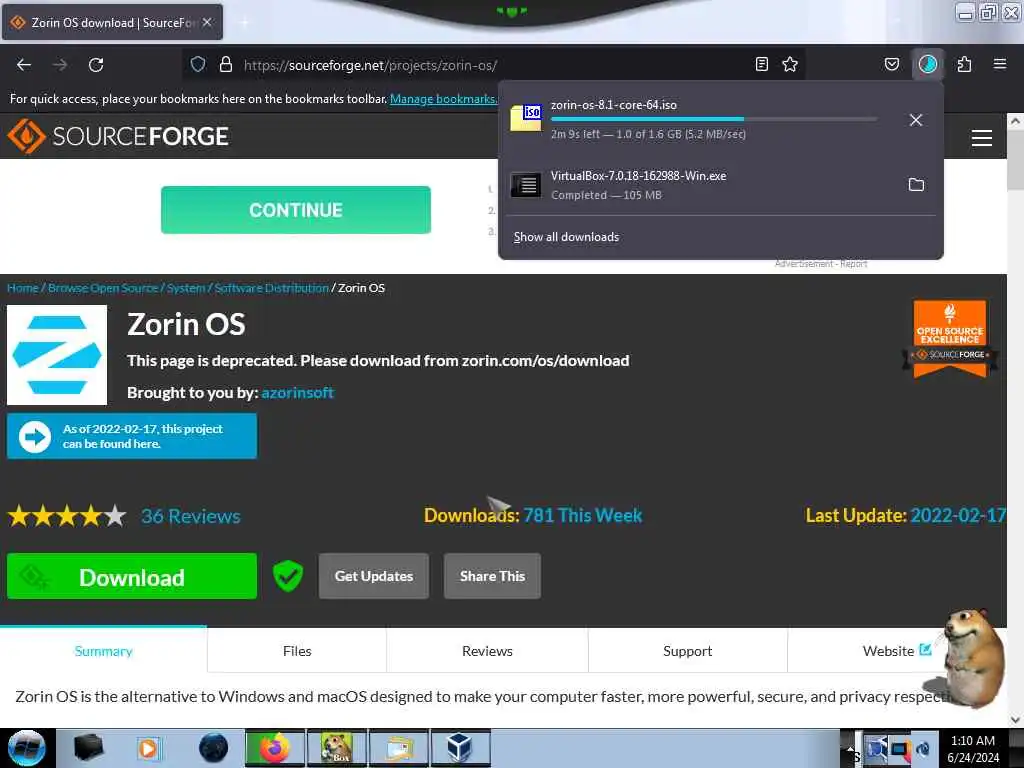Screen dimensions: 1024x768
Task: Click the forward navigation arrow
Action: [60, 65]
